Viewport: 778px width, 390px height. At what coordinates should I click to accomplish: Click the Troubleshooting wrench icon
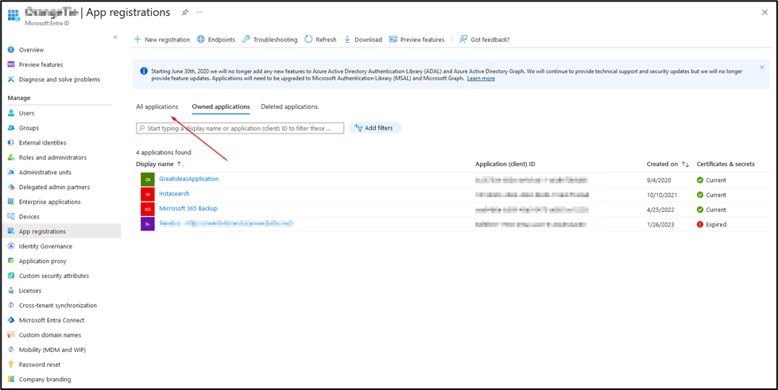click(246, 39)
